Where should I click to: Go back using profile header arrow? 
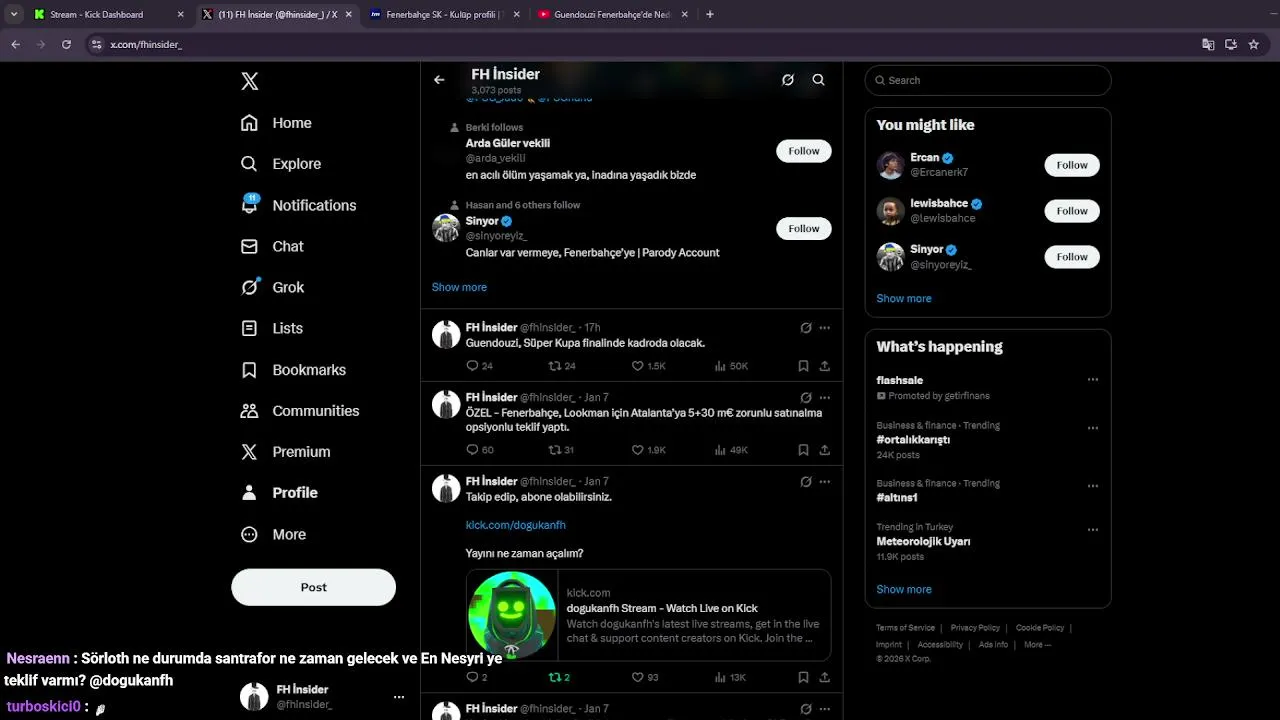tap(439, 80)
